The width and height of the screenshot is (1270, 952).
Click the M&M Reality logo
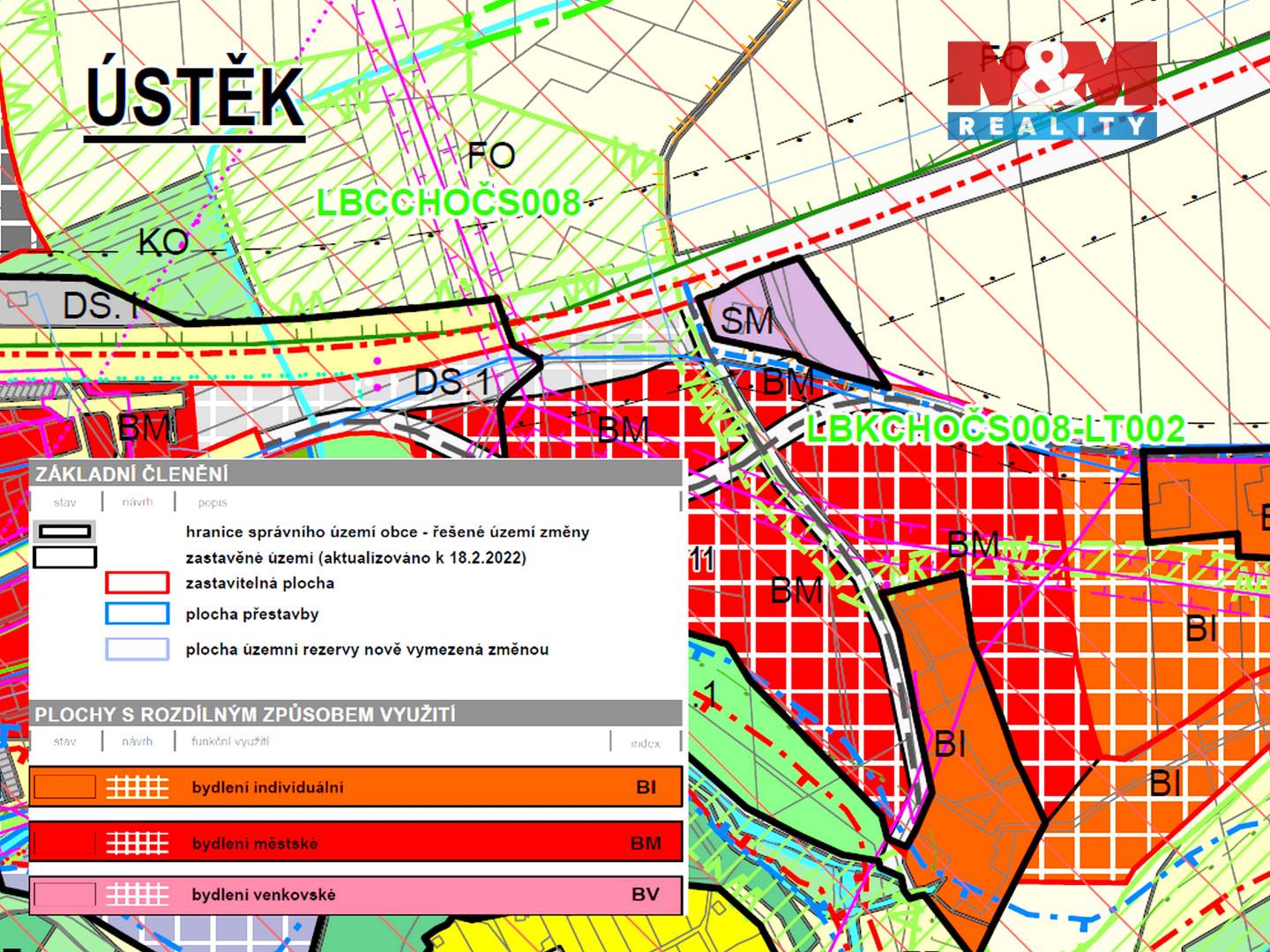click(1051, 90)
